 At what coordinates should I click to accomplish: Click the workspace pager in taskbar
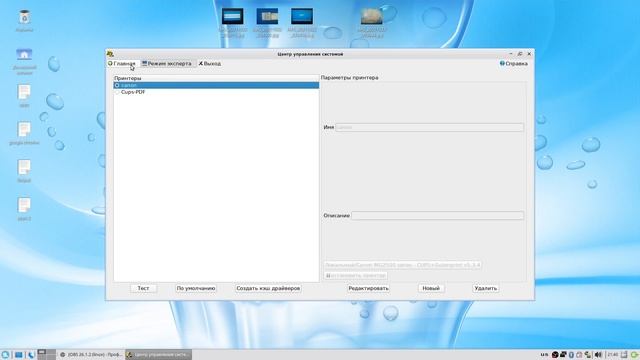coord(47,355)
